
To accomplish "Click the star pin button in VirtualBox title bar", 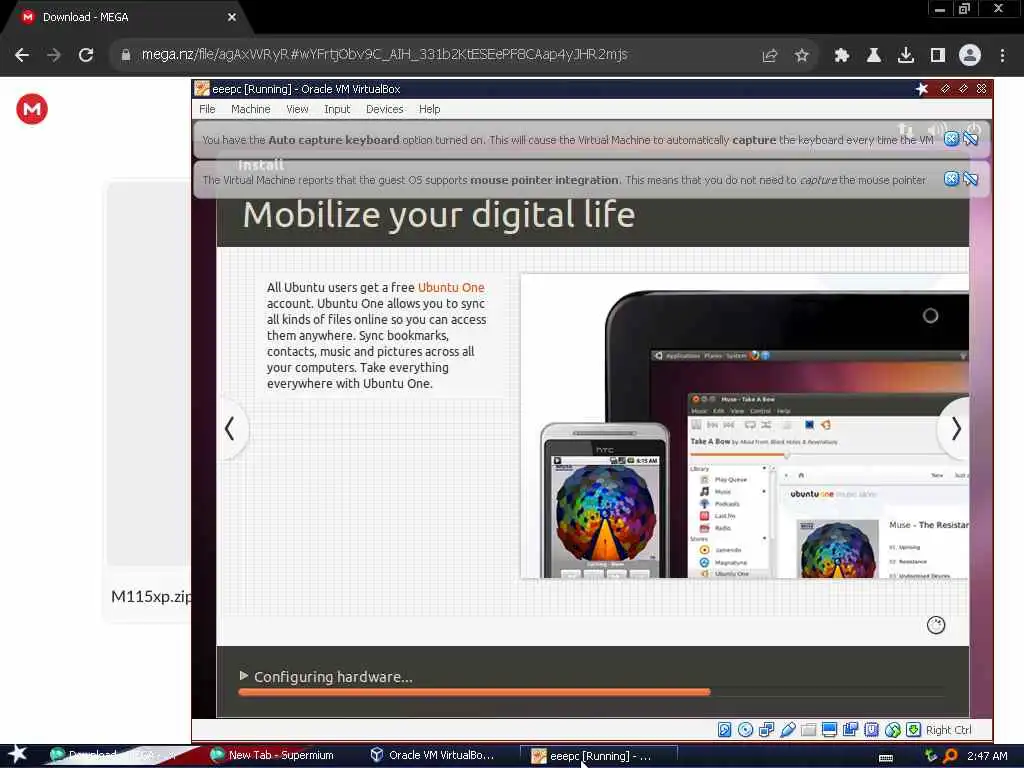I will pos(922,89).
